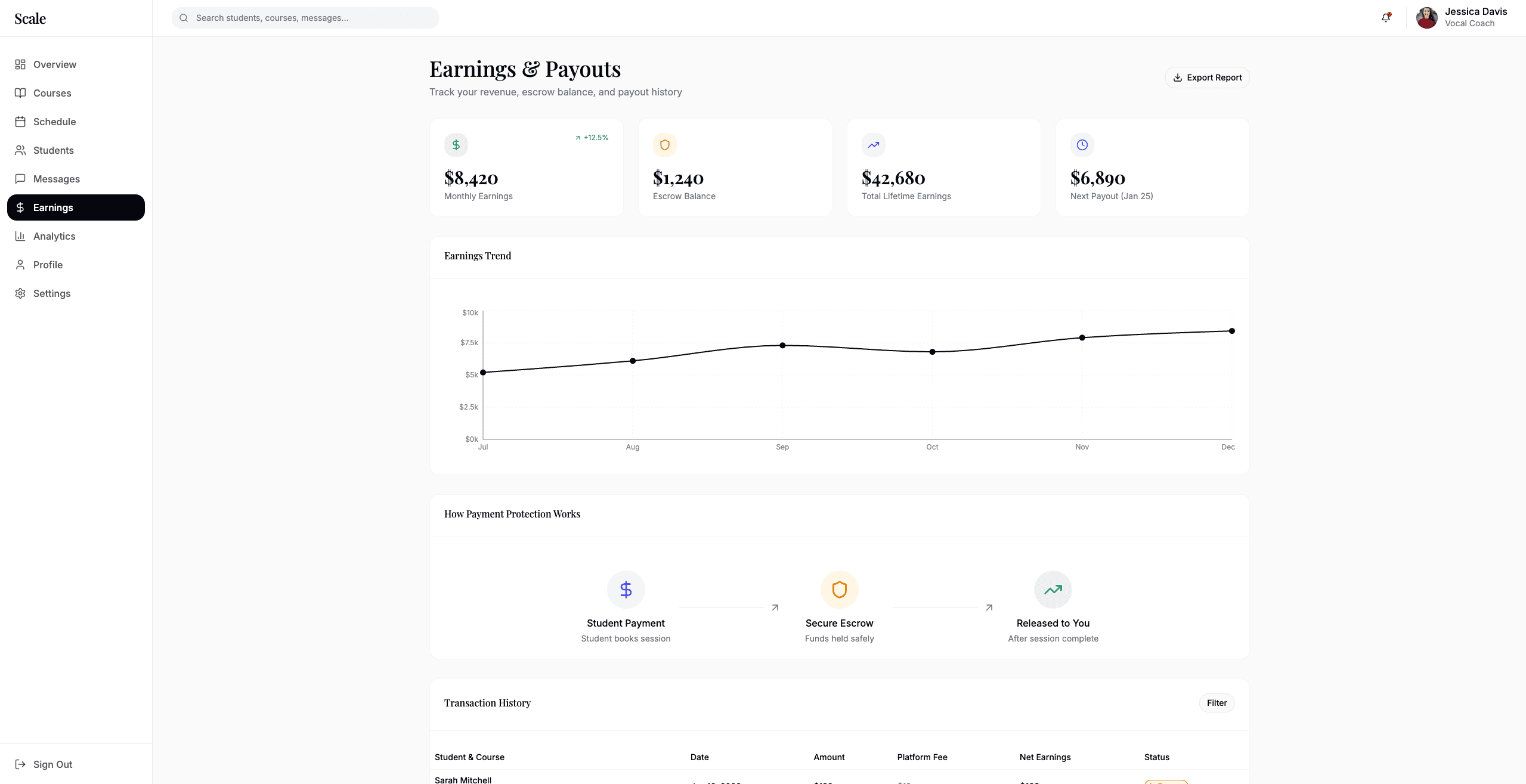Focus the search students, courses field

tap(310, 18)
